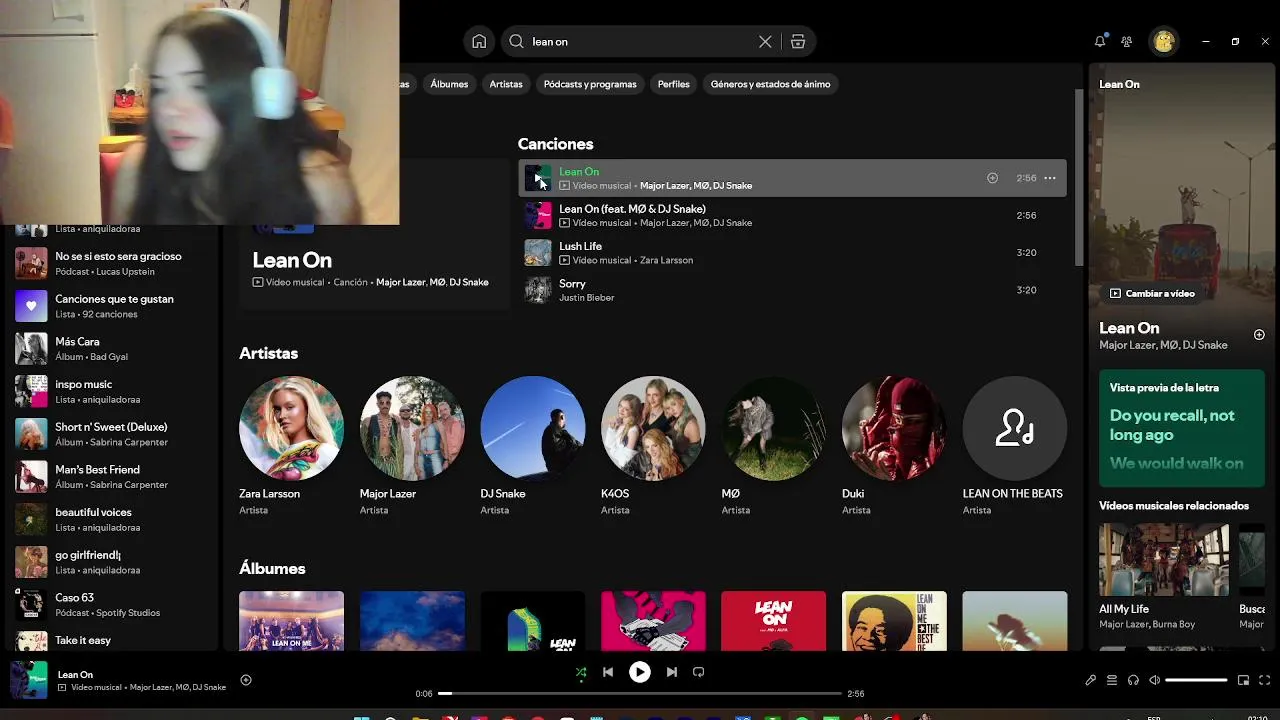Open Canciones que te gustan playlist
Screen dimensions: 1280x720
110,306
